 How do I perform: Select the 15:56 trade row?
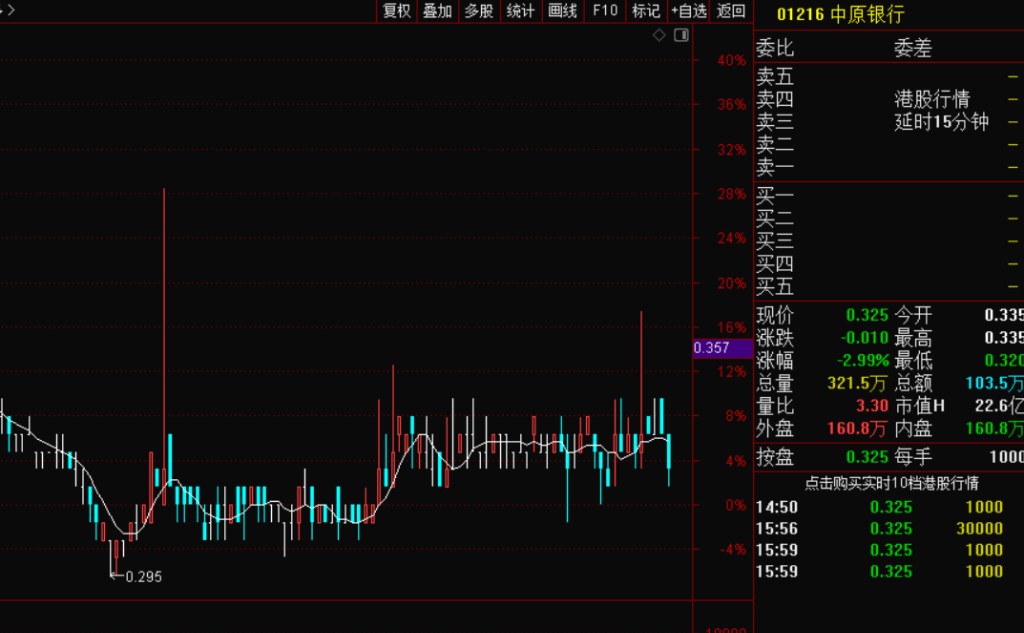click(x=889, y=528)
